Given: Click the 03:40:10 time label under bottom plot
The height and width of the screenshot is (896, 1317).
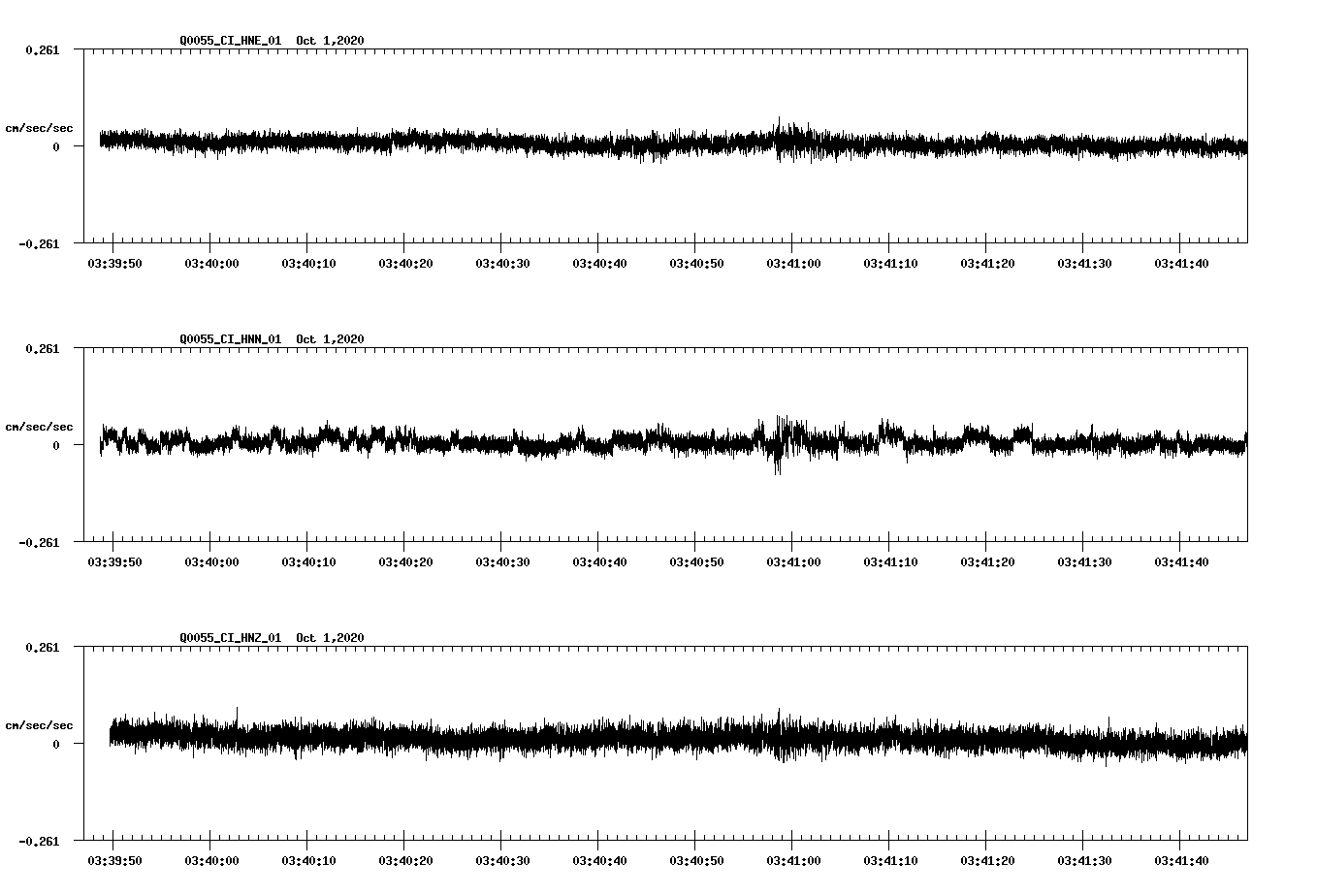Looking at the screenshot, I should pos(309,861).
